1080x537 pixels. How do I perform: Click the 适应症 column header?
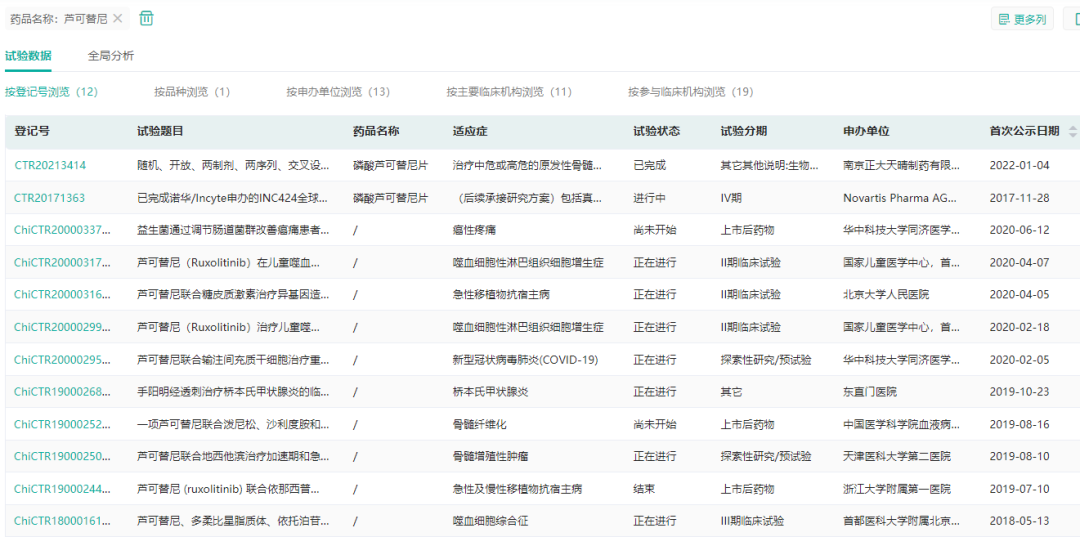(x=469, y=132)
